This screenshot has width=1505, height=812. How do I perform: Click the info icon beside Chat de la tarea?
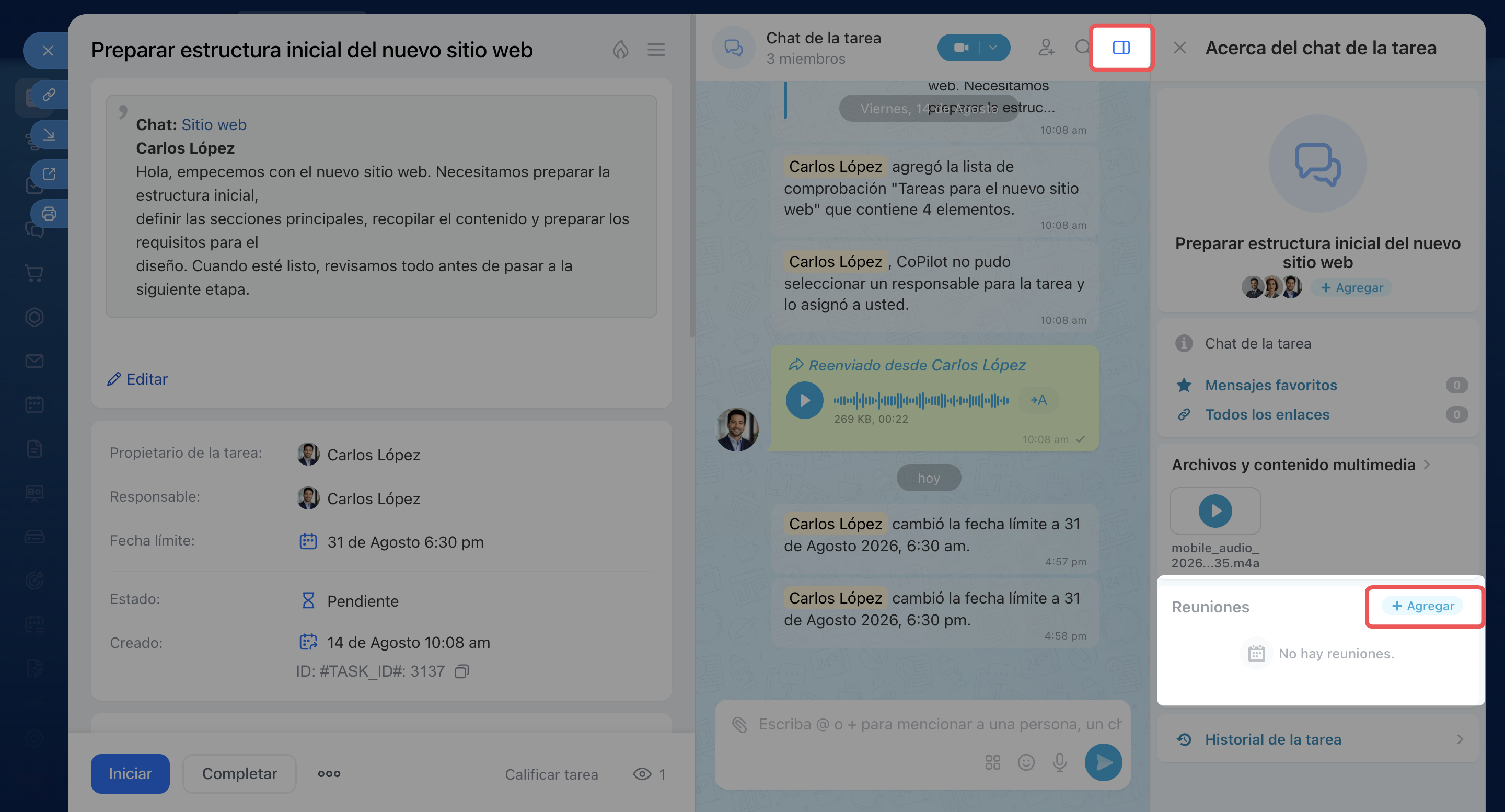pos(1184,343)
